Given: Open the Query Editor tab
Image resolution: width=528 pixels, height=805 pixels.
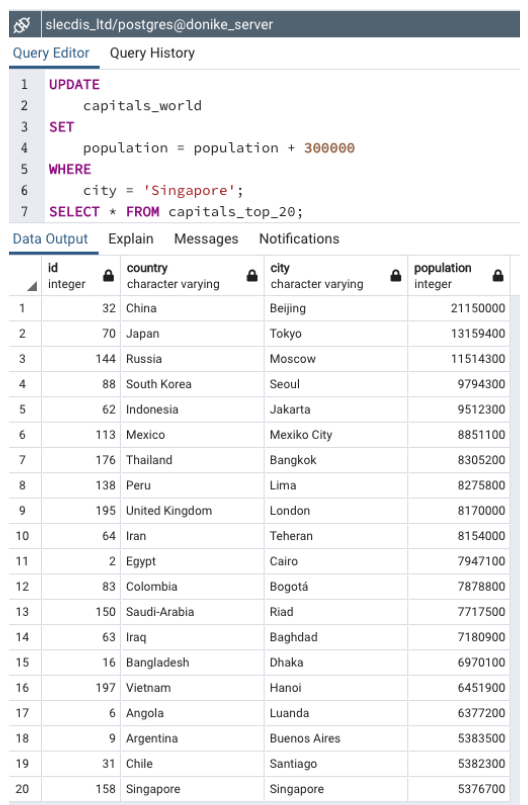Looking at the screenshot, I should [51, 53].
